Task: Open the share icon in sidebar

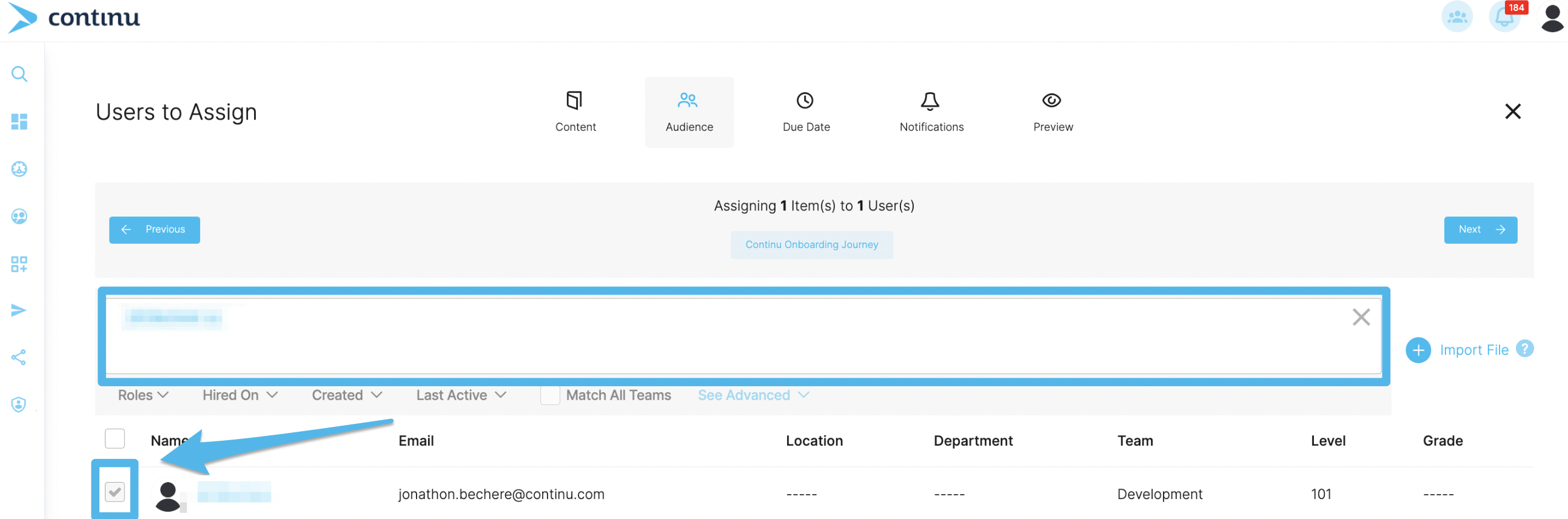Action: (x=19, y=357)
